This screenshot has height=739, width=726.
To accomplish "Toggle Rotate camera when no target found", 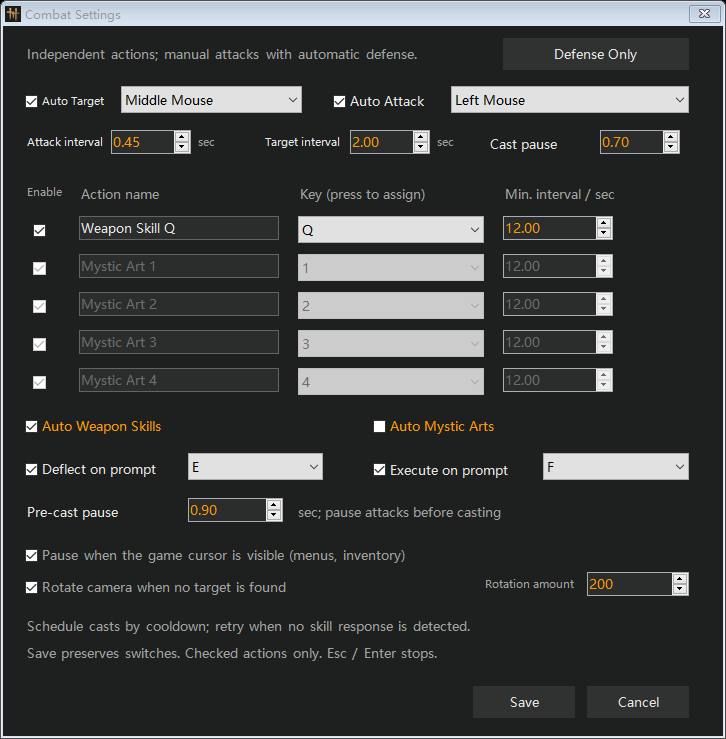I will pyautogui.click(x=32, y=588).
